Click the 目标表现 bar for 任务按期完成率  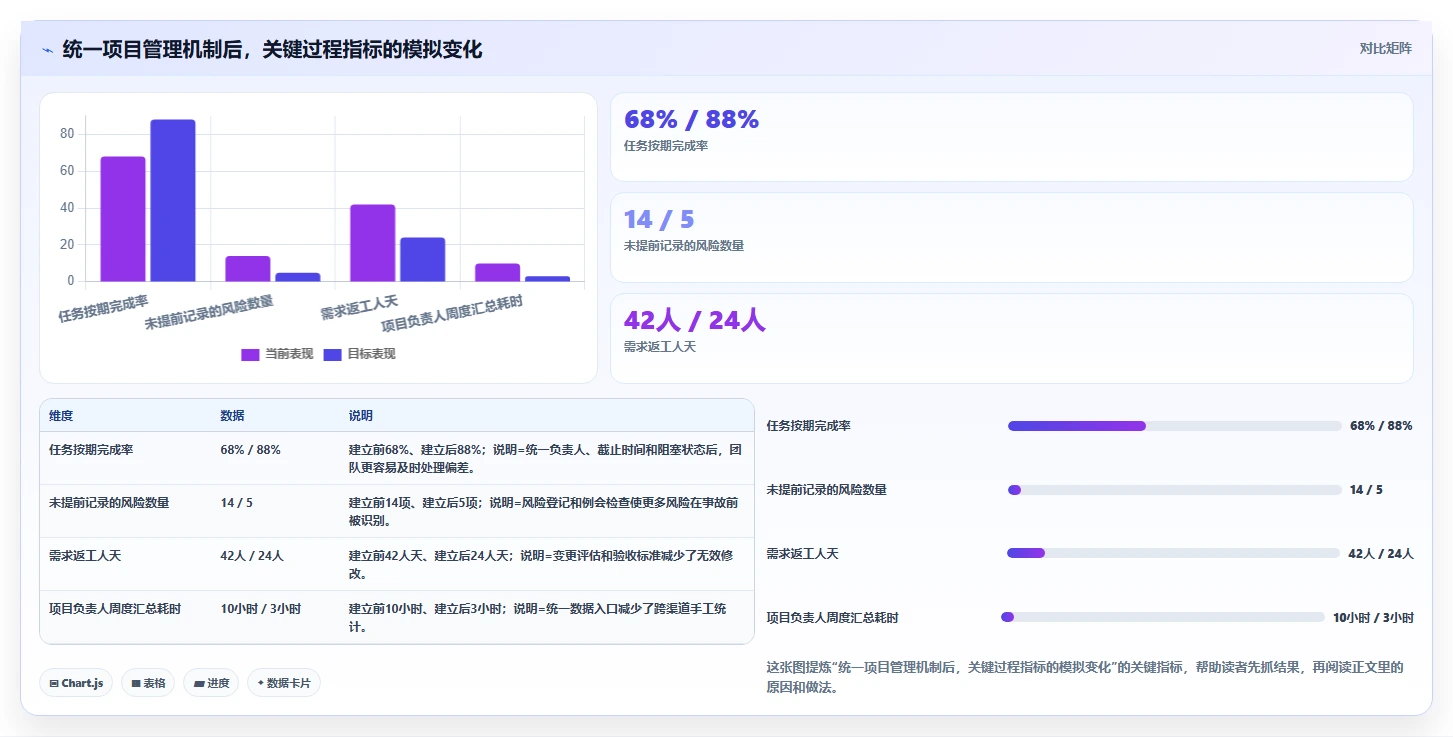[x=173, y=201]
